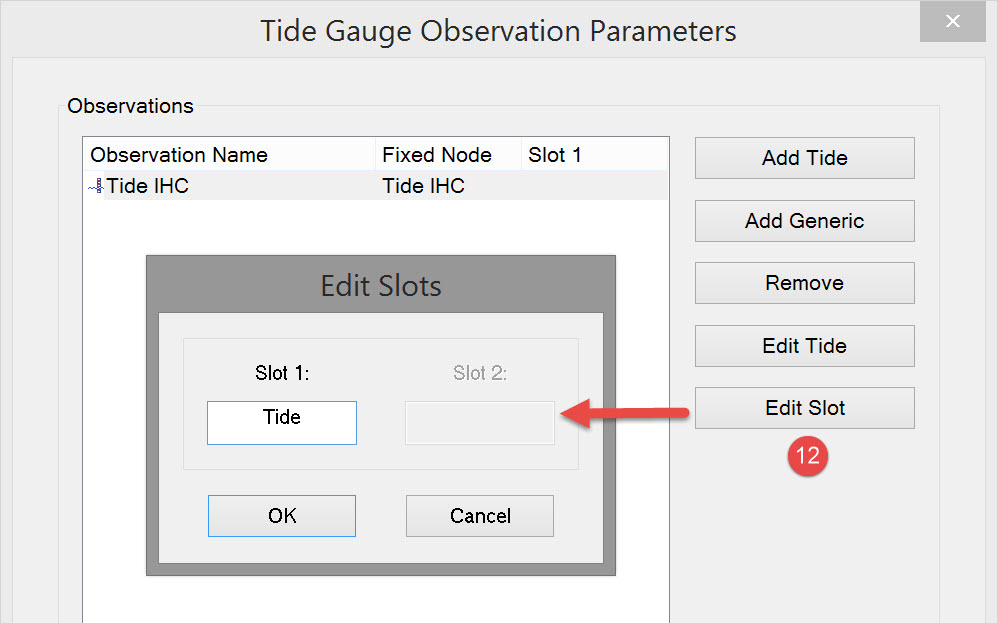Cancel the Edit Slots dialog
The image size is (998, 623).
point(480,516)
